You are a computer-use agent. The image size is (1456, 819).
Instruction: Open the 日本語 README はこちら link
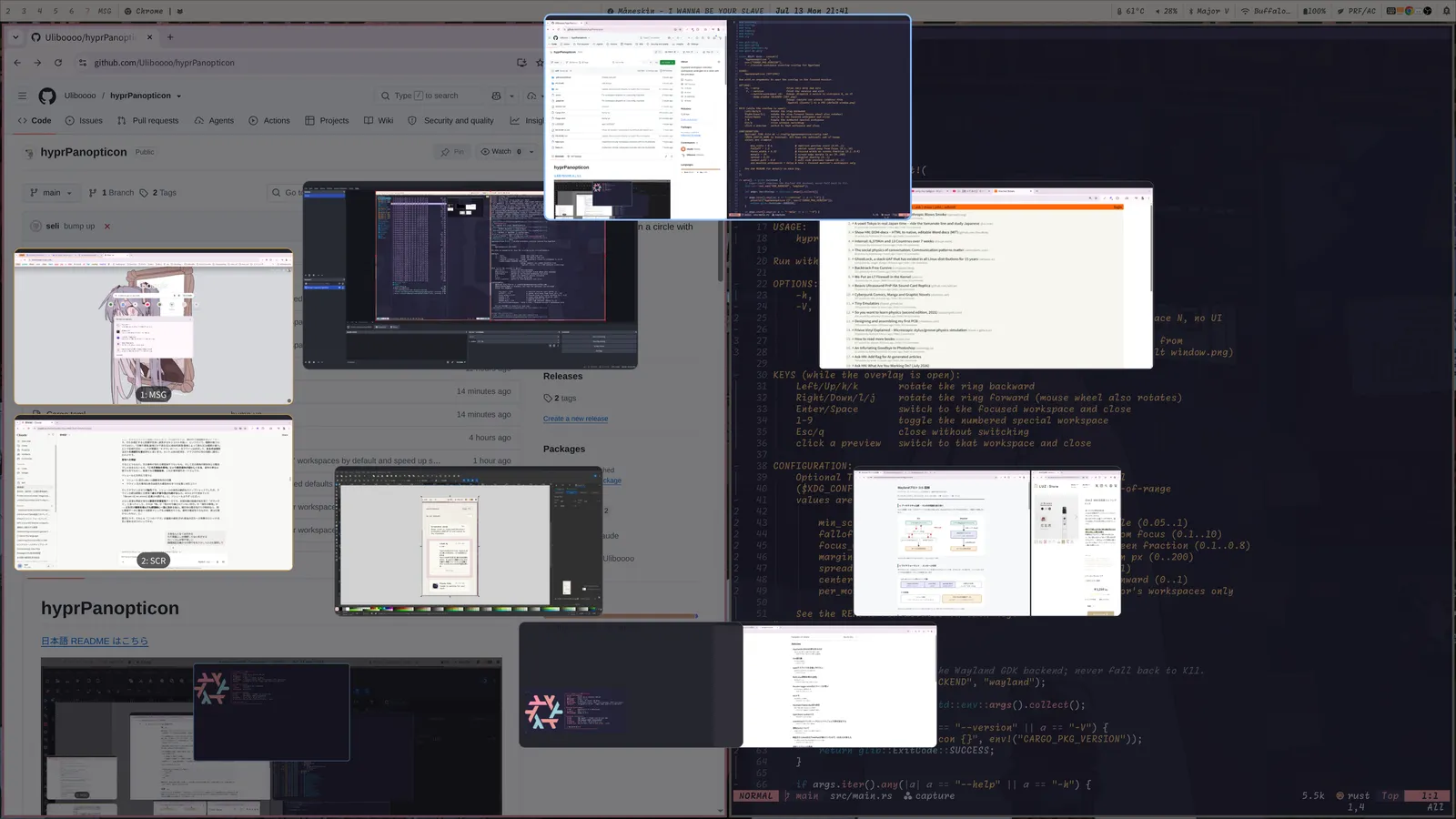click(x=94, y=642)
